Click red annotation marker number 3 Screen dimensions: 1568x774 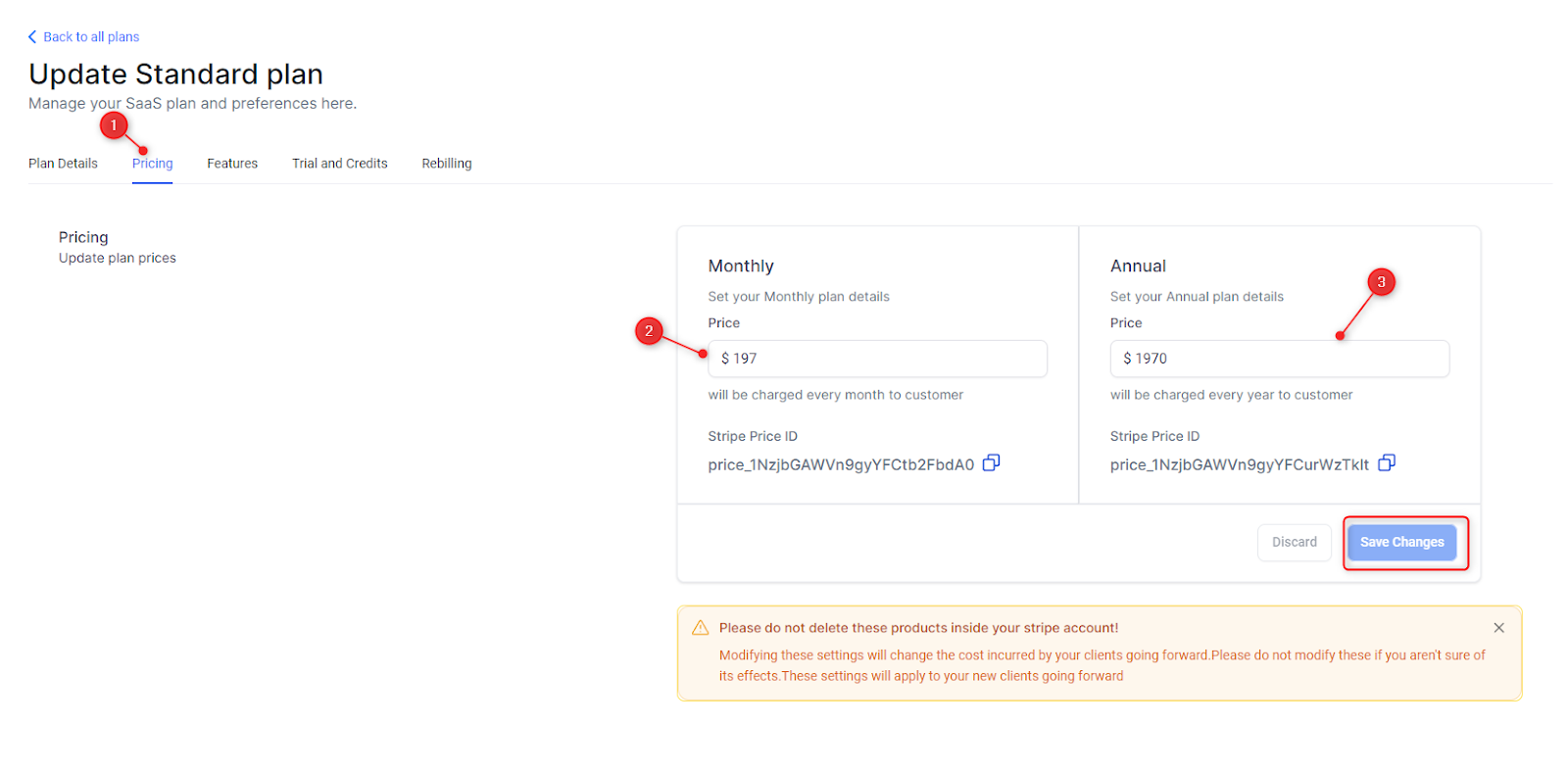(1381, 282)
